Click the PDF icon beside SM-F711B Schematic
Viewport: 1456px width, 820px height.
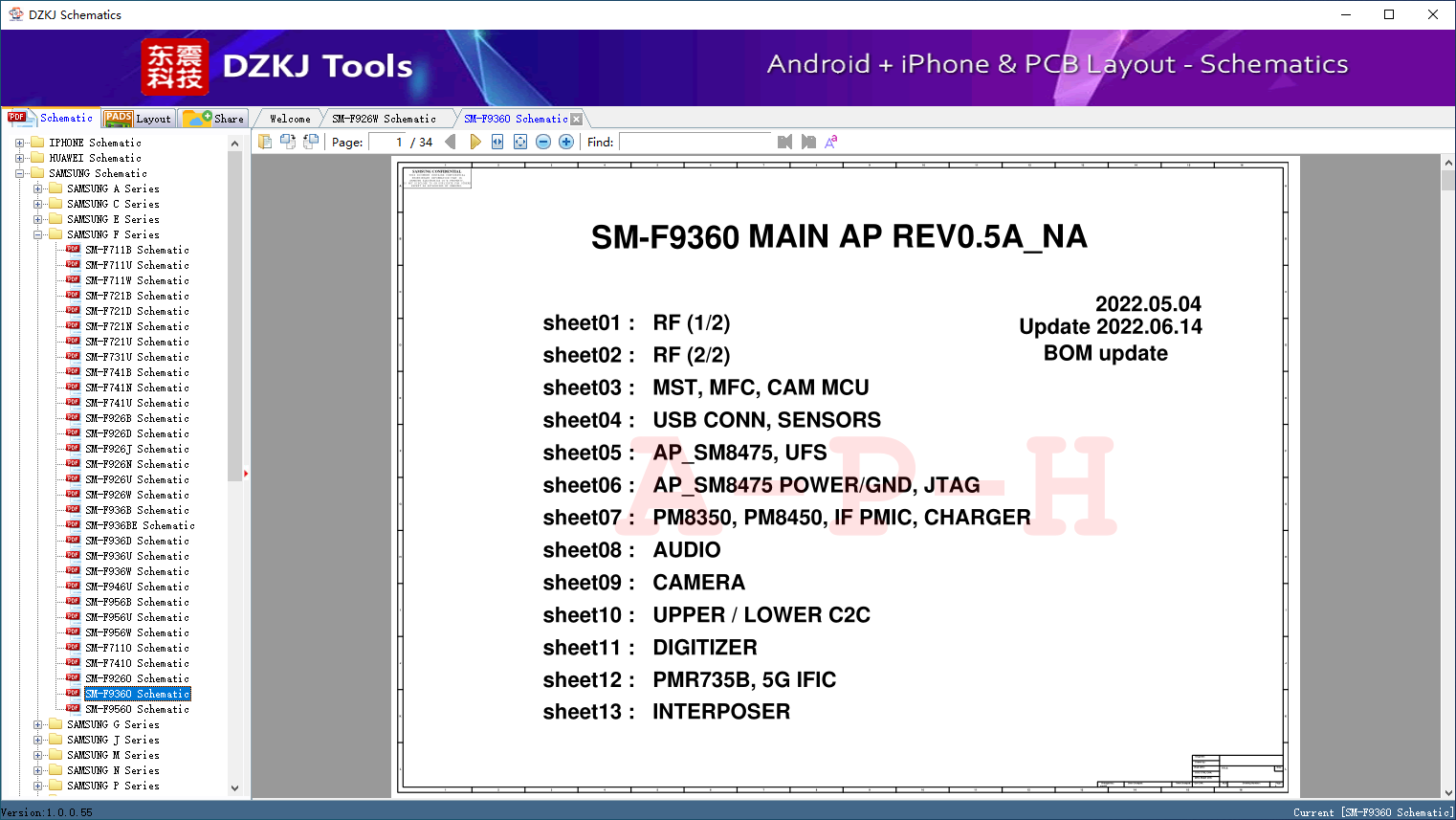point(73,250)
